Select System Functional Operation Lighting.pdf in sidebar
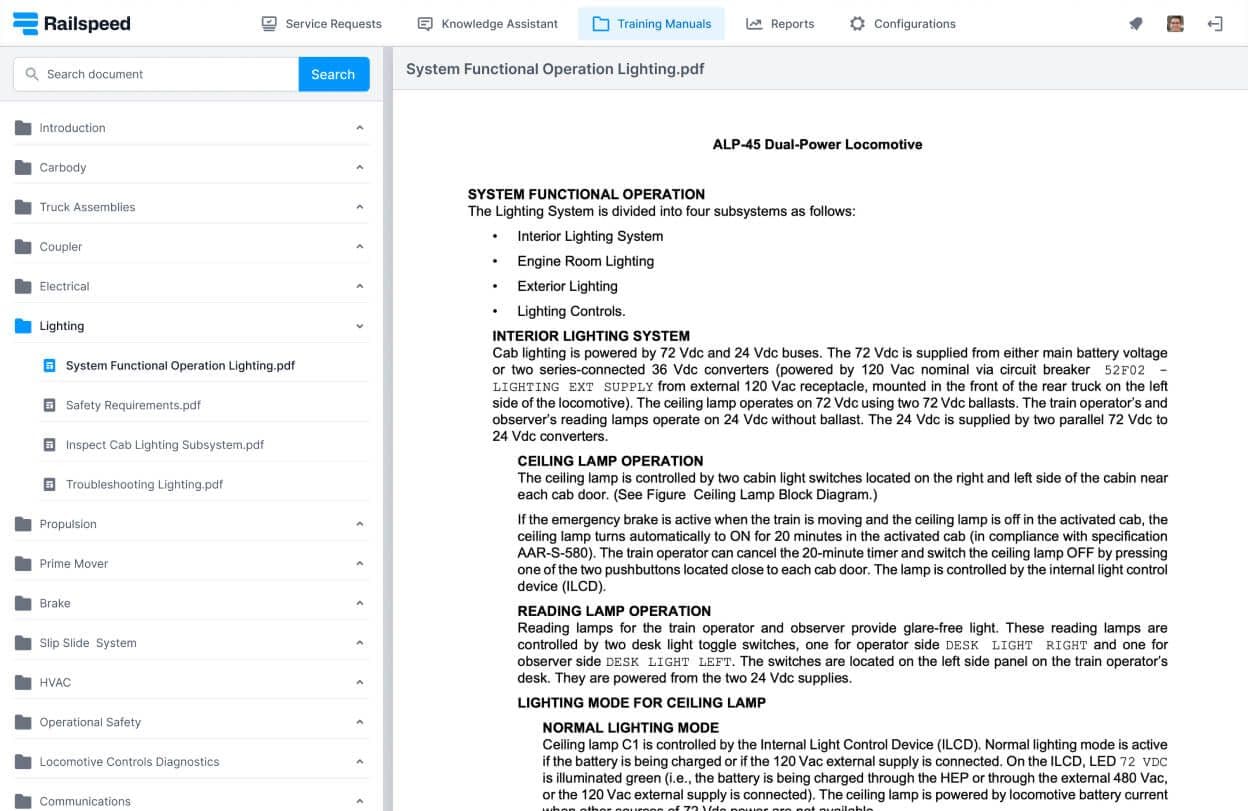Viewport: 1248px width, 811px height. [180, 366]
